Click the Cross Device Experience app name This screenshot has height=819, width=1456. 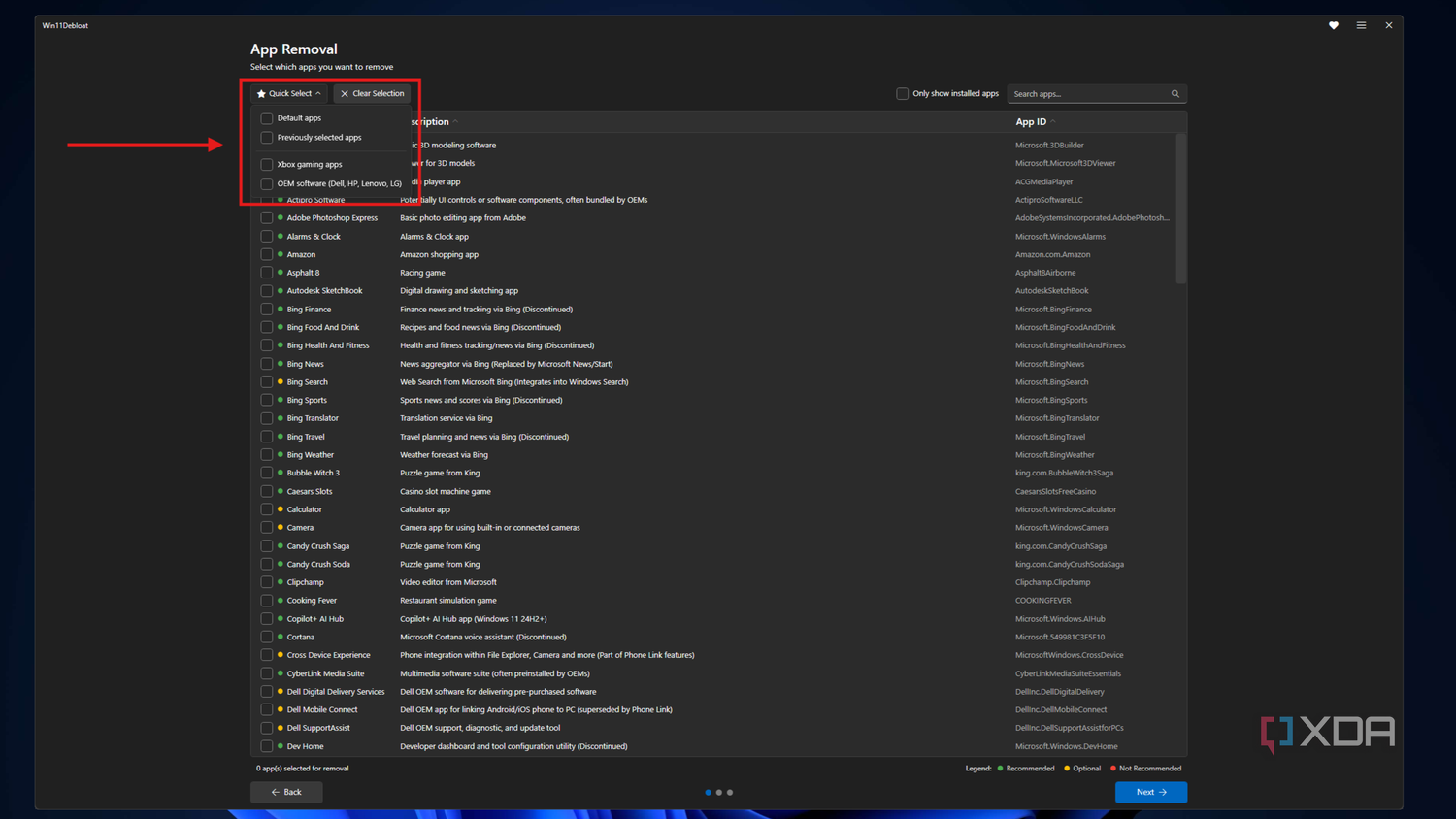[329, 655]
